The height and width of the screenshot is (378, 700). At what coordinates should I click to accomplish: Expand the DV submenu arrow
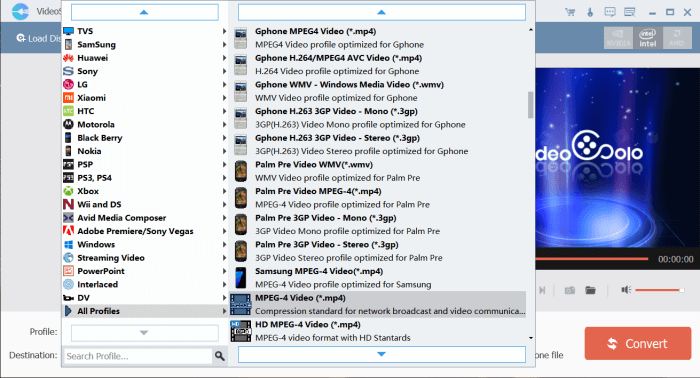coord(224,298)
